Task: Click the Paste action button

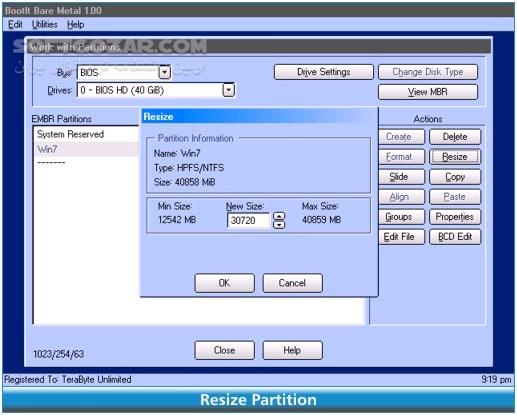Action: pyautogui.click(x=455, y=197)
